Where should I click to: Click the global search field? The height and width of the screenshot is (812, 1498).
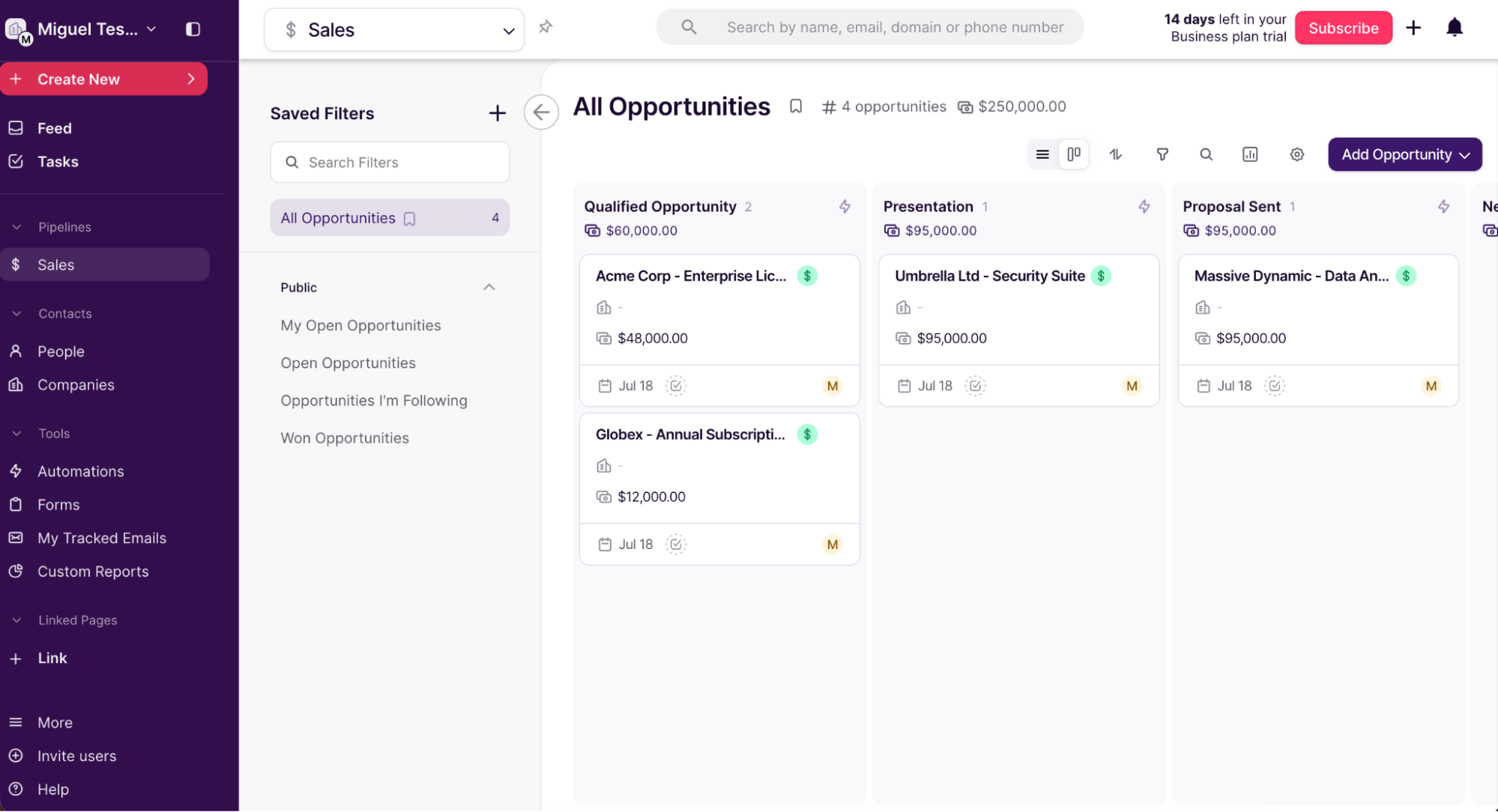869,27
